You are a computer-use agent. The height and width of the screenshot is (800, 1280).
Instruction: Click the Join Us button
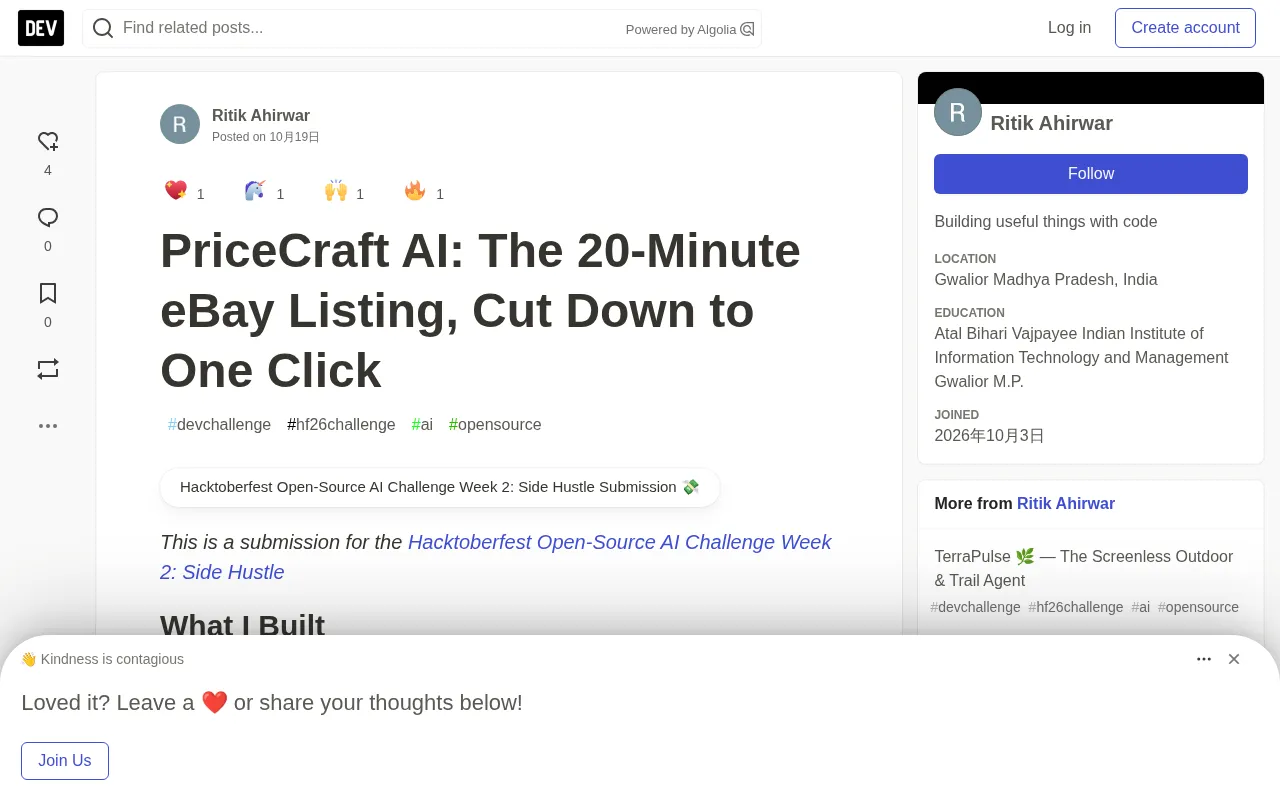(65, 761)
